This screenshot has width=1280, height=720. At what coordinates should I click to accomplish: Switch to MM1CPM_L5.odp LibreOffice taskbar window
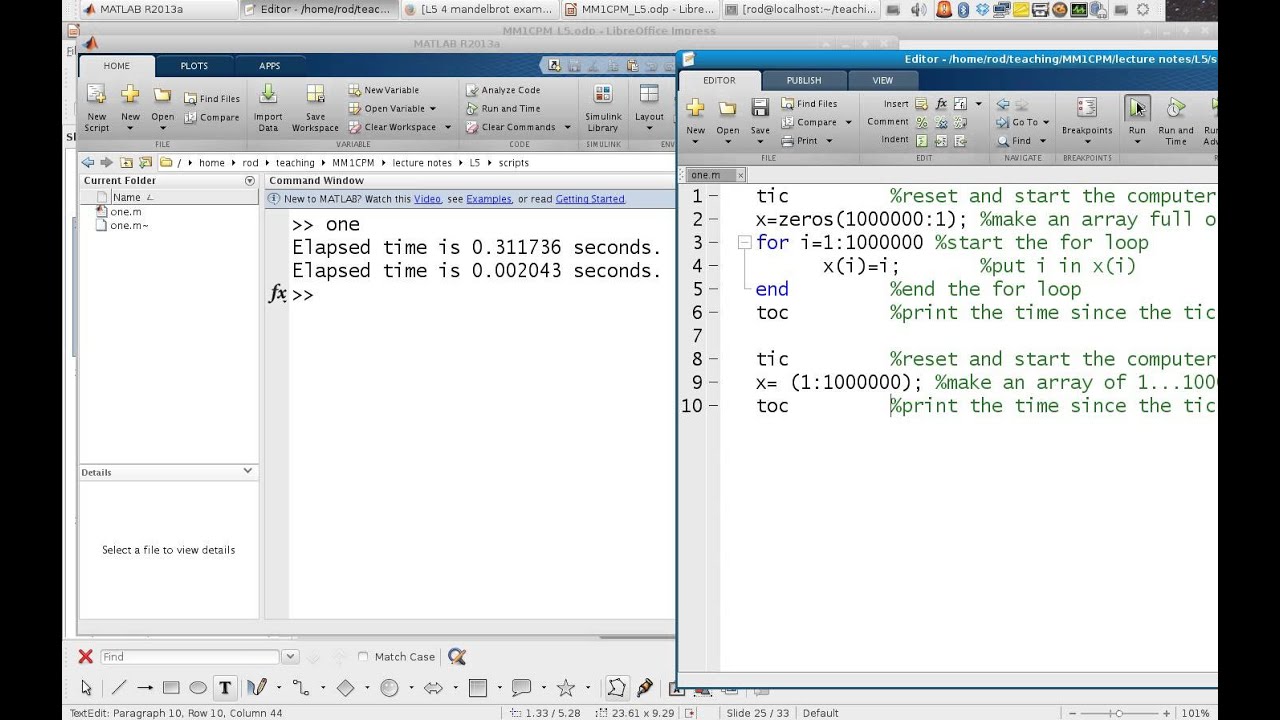coord(639,9)
